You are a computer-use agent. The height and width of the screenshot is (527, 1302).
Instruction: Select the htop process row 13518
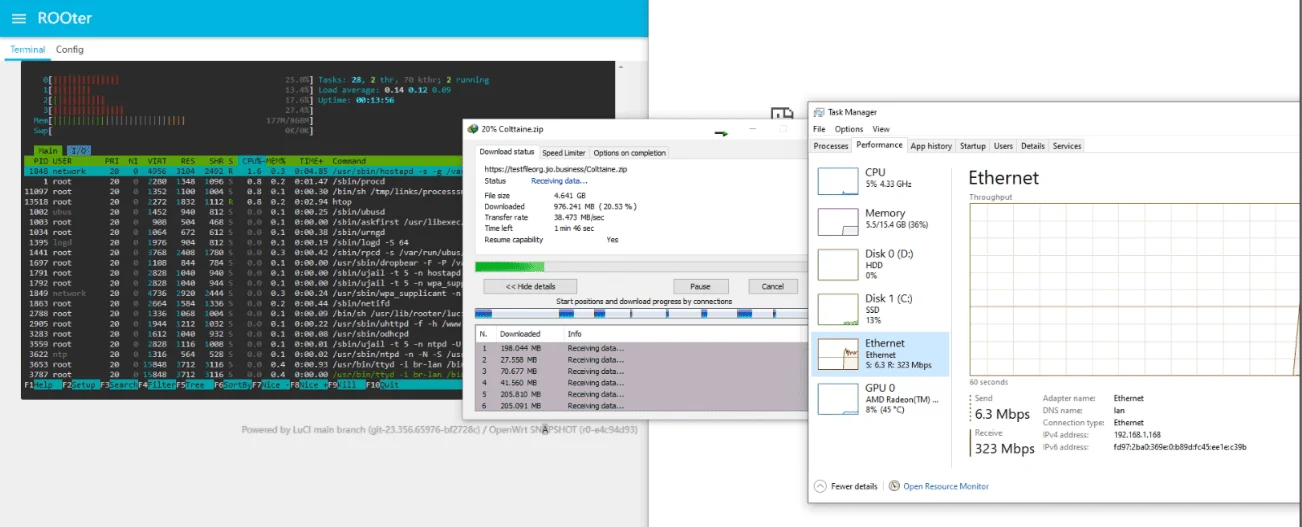243,201
